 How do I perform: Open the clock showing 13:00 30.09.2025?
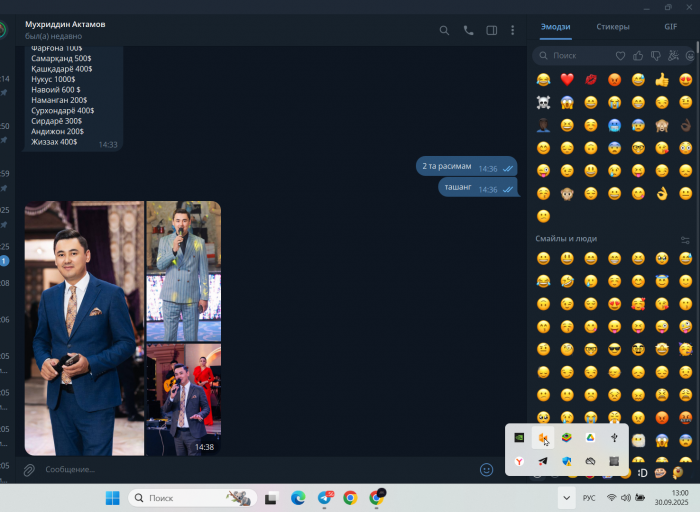click(x=671, y=498)
